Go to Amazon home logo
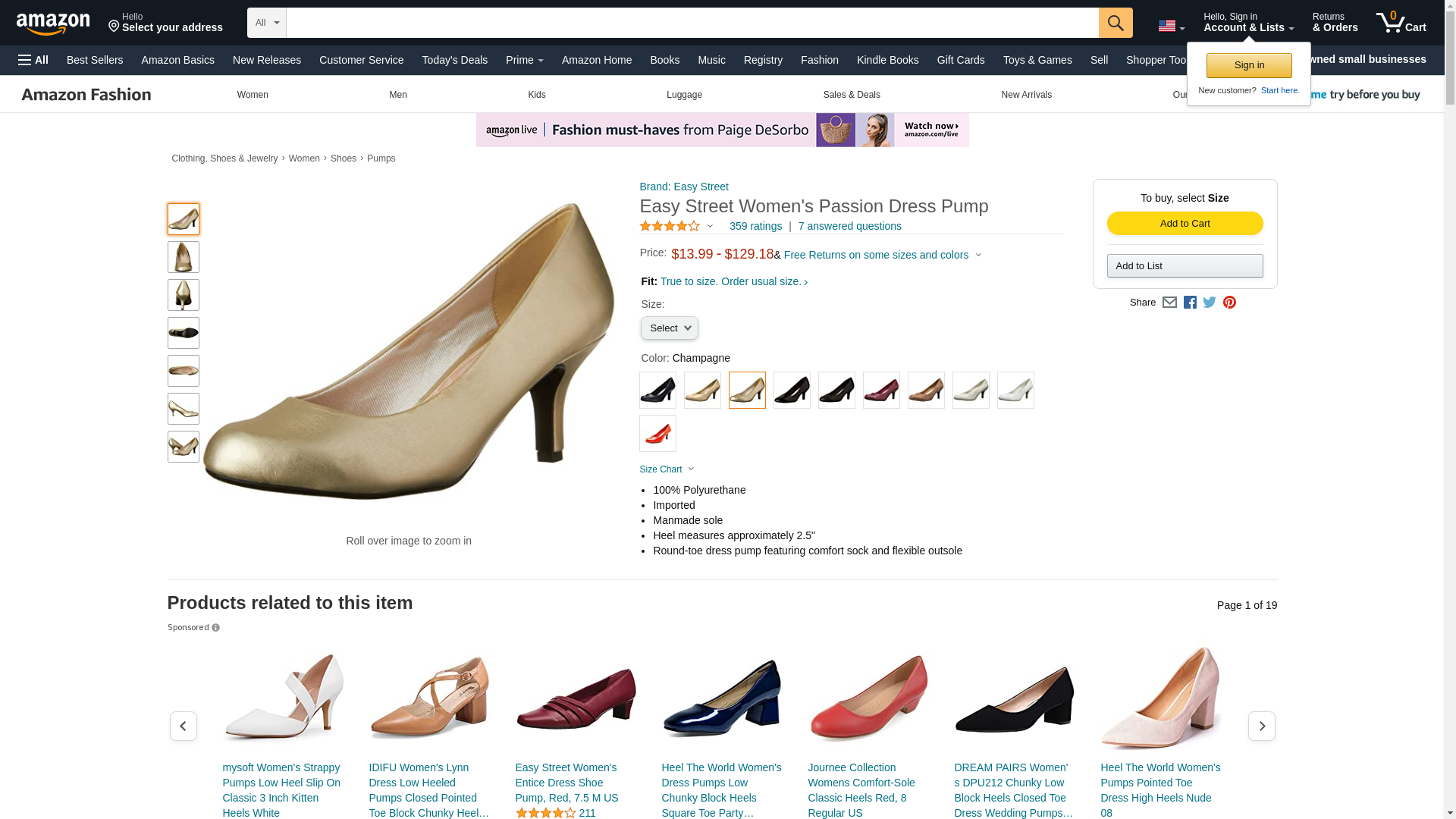This screenshot has height=819, width=1456. pyautogui.click(x=53, y=24)
